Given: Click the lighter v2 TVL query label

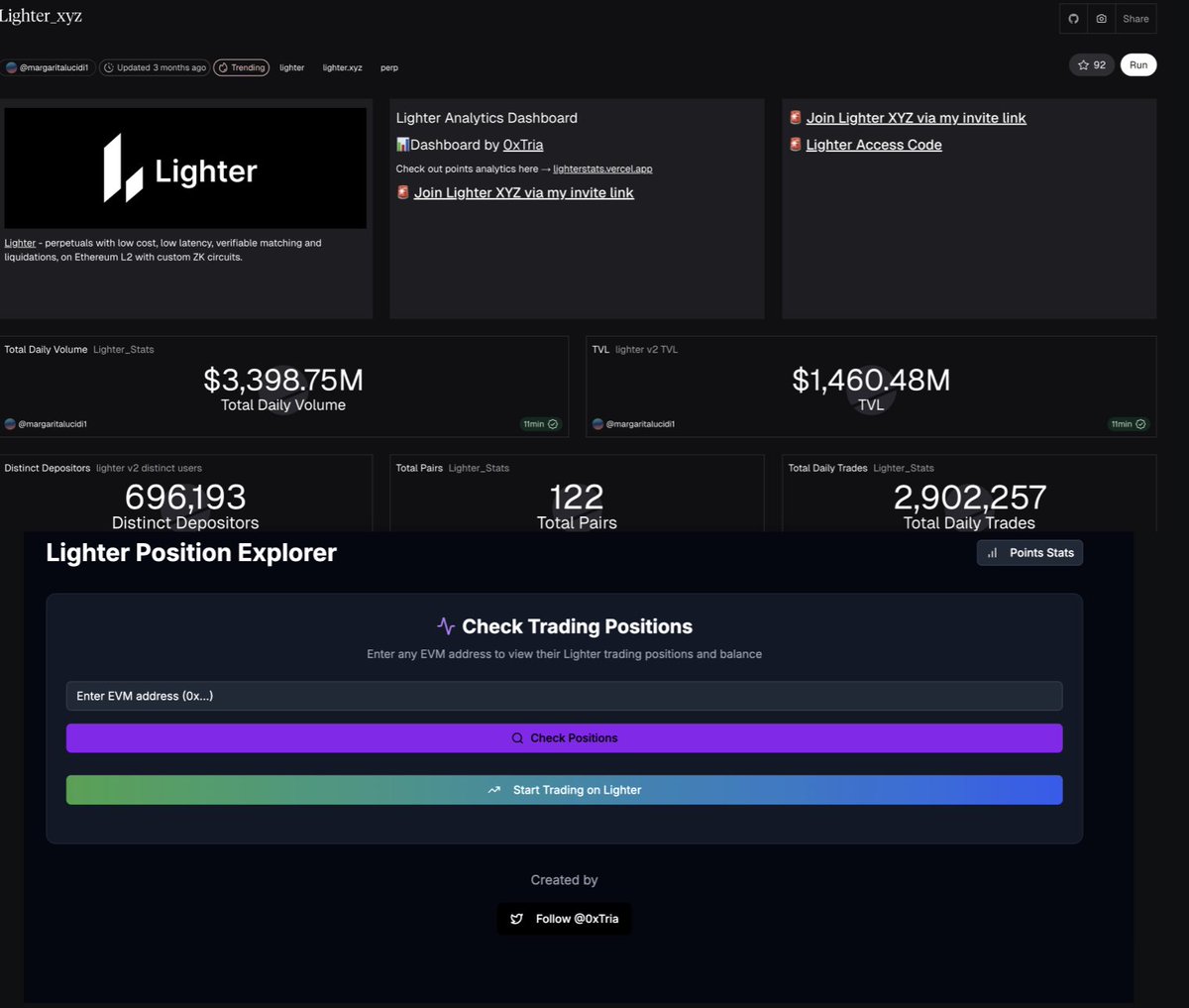Looking at the screenshot, I should (x=646, y=350).
